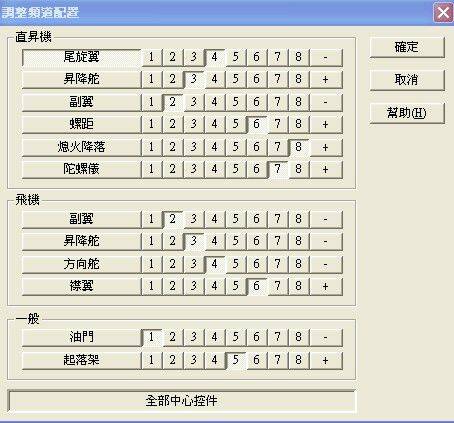The image size is (454, 423).
Task: Click the 全部中心控件 button
Action: pos(182,401)
